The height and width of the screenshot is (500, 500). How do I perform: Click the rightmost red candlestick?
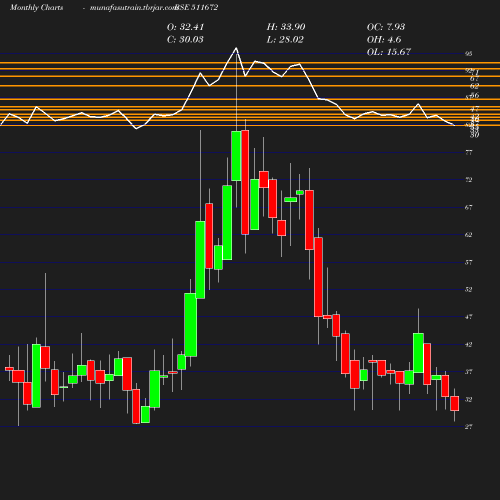pyautogui.click(x=455, y=403)
